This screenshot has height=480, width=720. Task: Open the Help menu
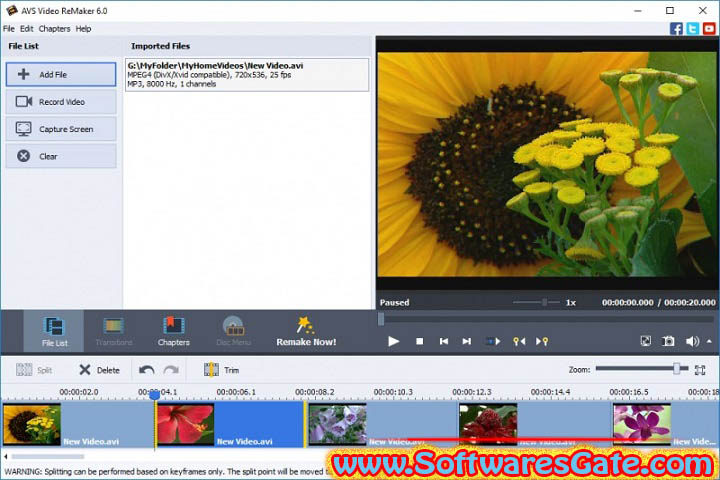pyautogui.click(x=83, y=28)
